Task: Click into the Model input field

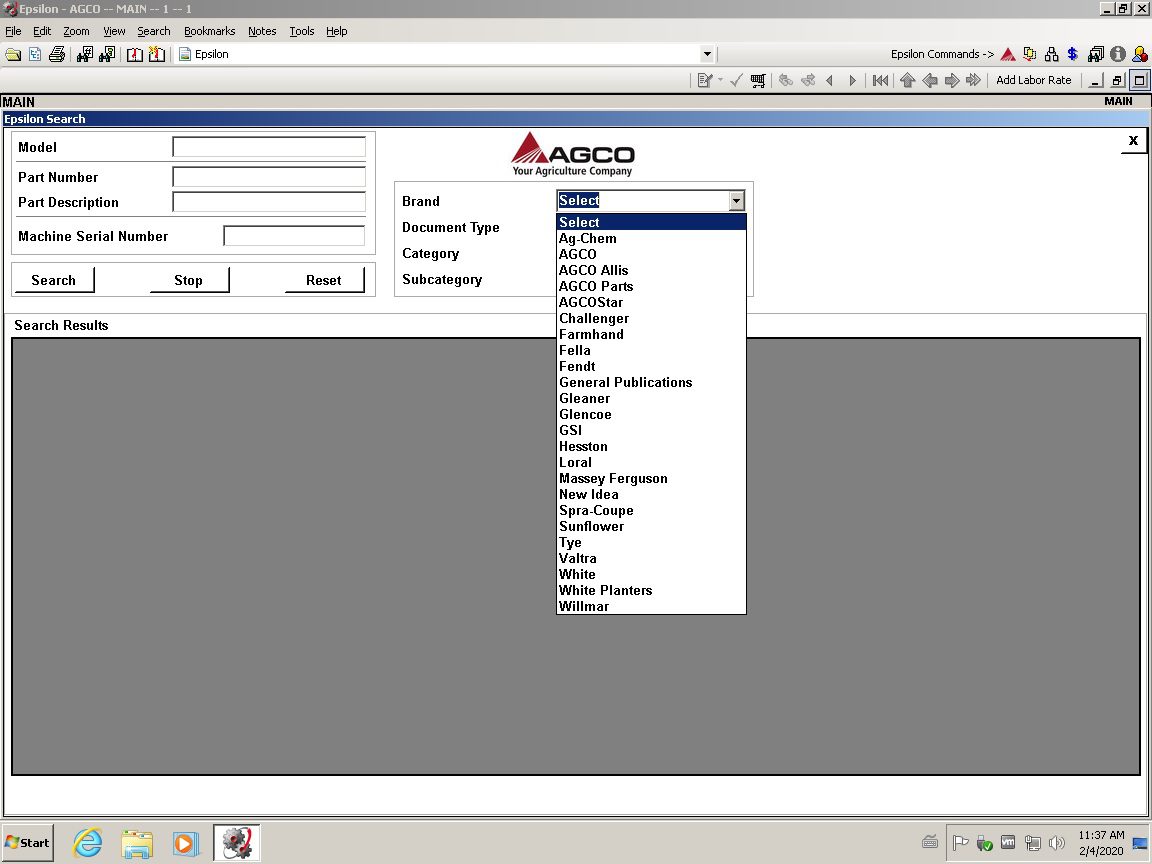Action: (269, 147)
